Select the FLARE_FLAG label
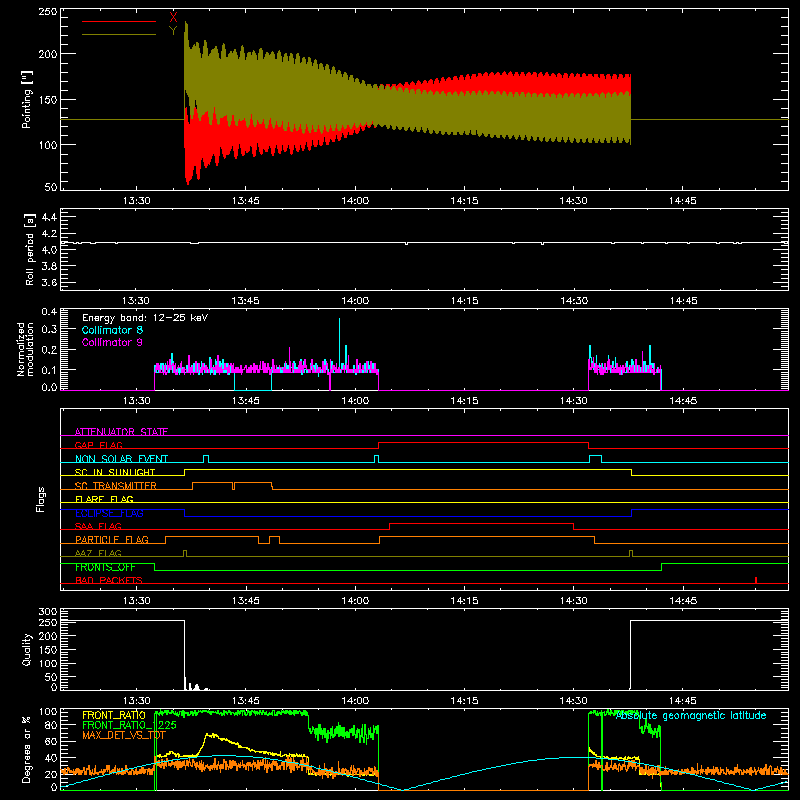The image size is (800, 800). pos(104,499)
